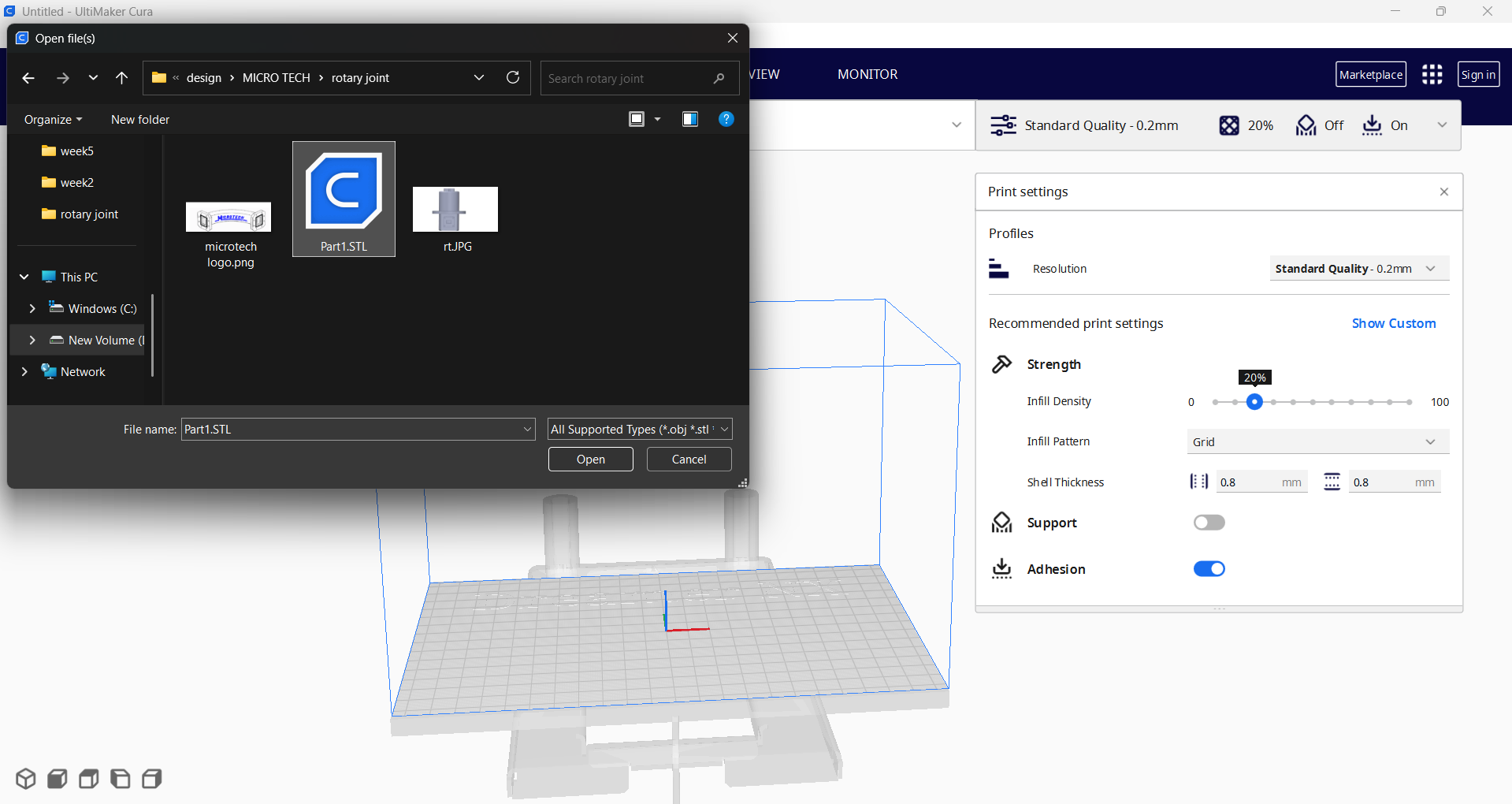Click the top/bottom thickness icon
Image resolution: width=1512 pixels, height=804 pixels.
pyautogui.click(x=1332, y=482)
